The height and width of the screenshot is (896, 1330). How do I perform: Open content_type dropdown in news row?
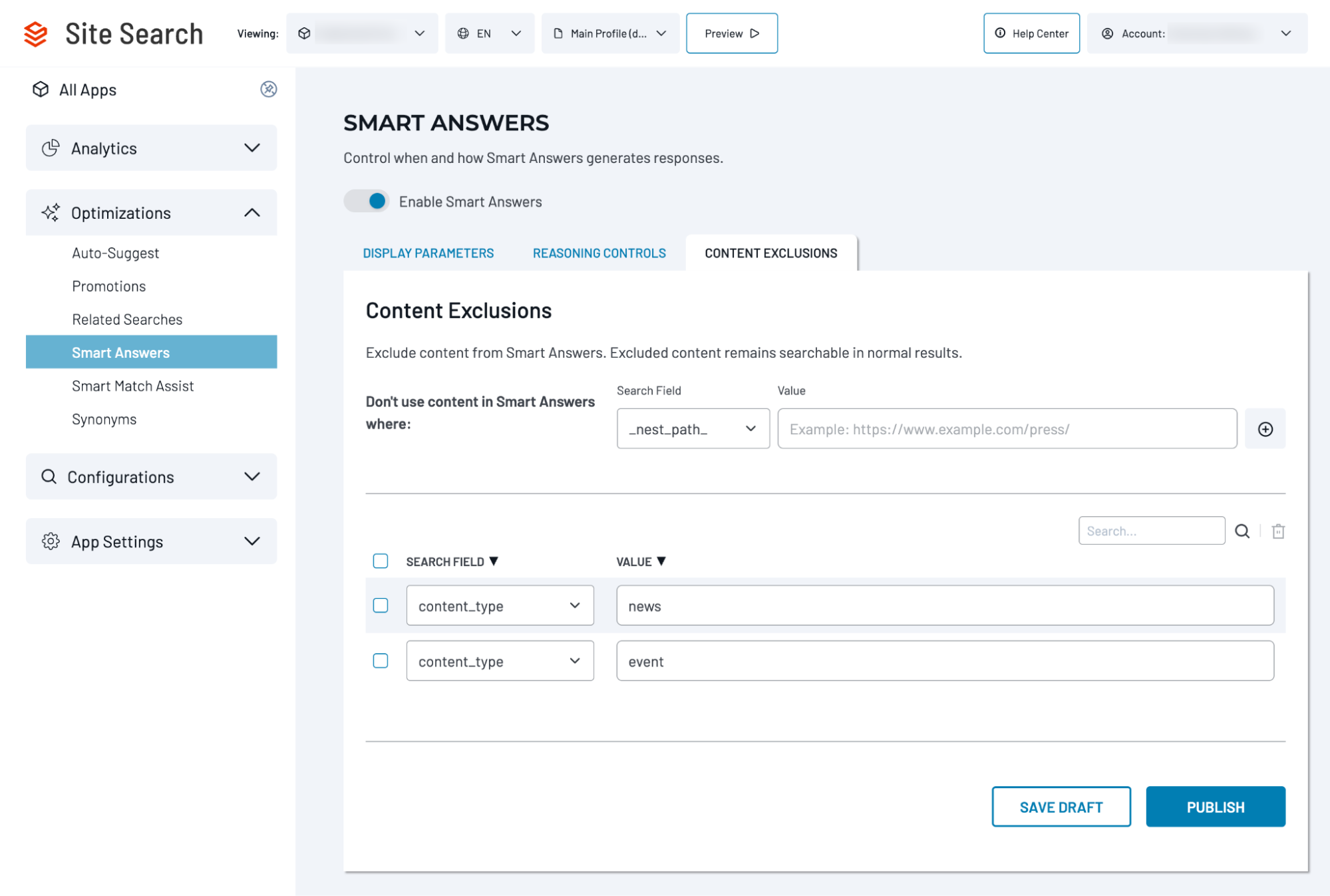[500, 605]
